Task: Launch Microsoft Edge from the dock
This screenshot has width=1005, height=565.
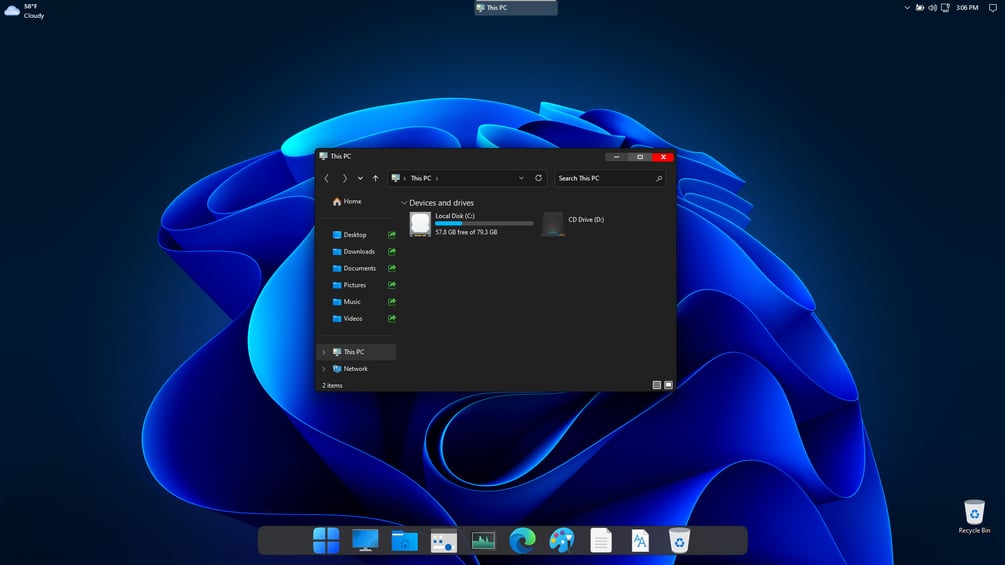Action: pos(522,541)
